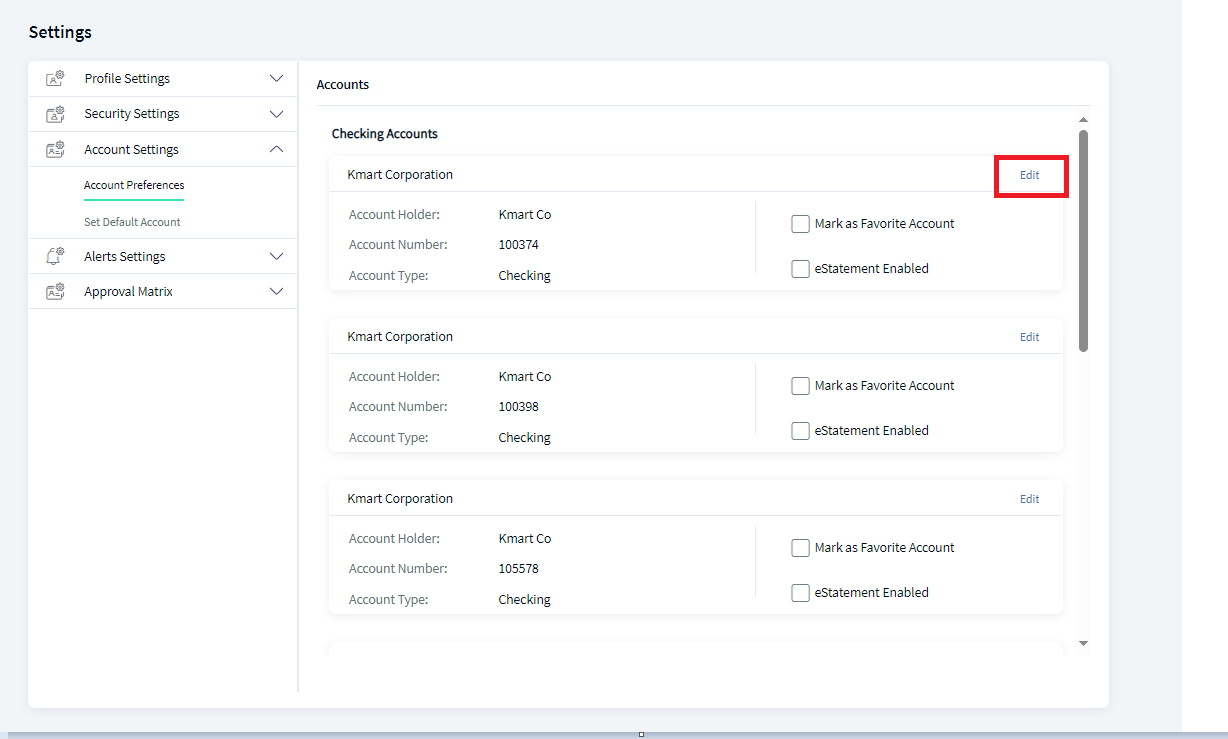Viewport: 1228px width, 739px height.
Task: Enable eStatement for account 100398
Action: coord(800,431)
